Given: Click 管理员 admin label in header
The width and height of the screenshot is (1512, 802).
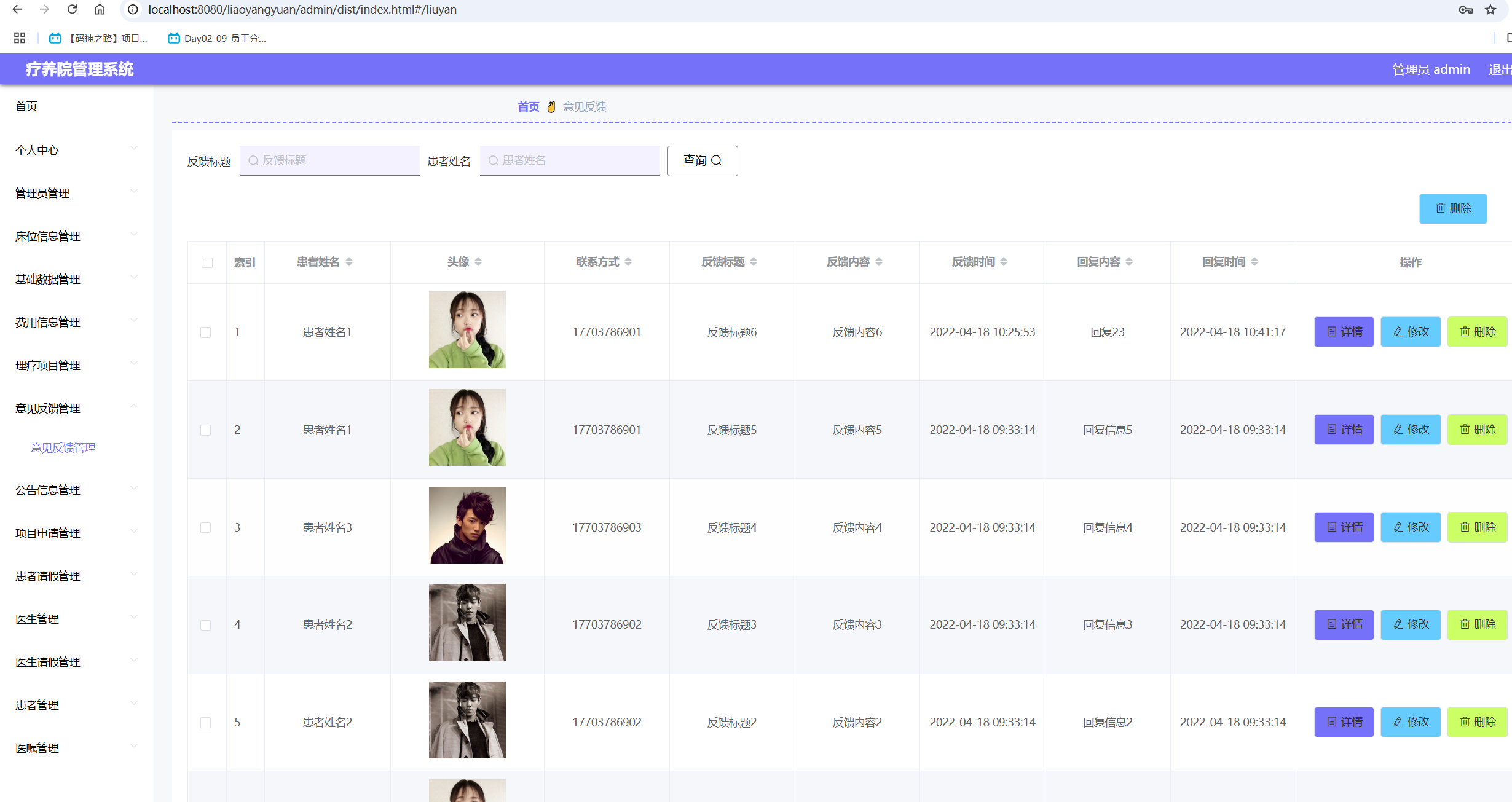Looking at the screenshot, I should pyautogui.click(x=1431, y=69).
